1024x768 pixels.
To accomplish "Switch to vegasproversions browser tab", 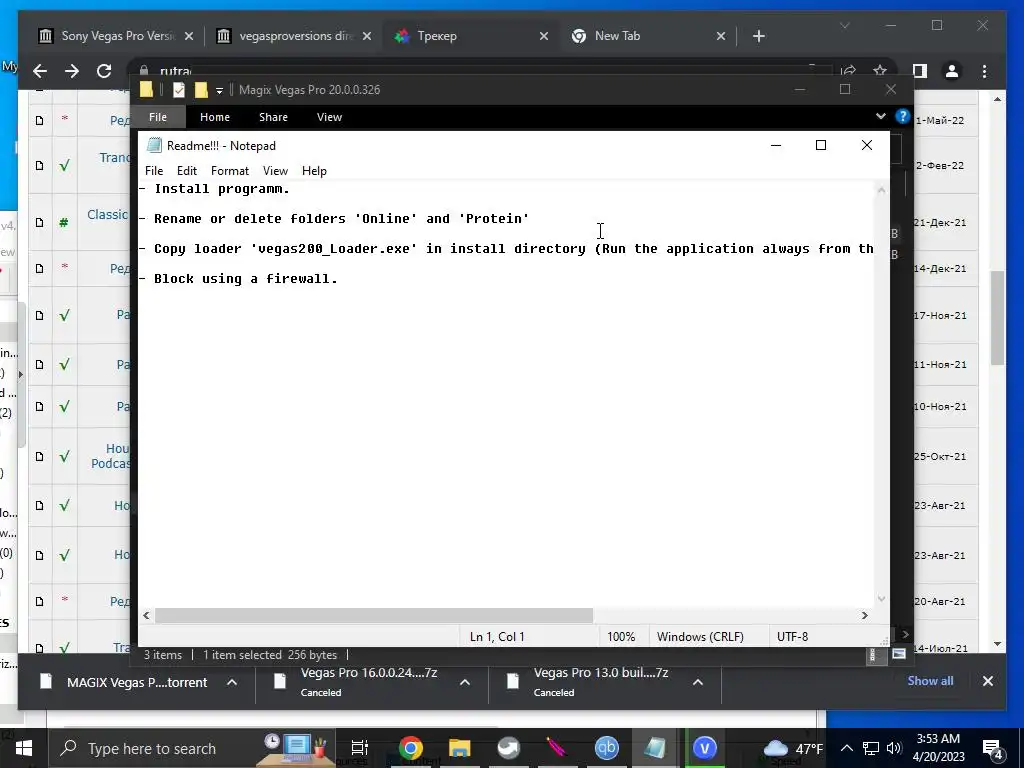I will (x=295, y=36).
